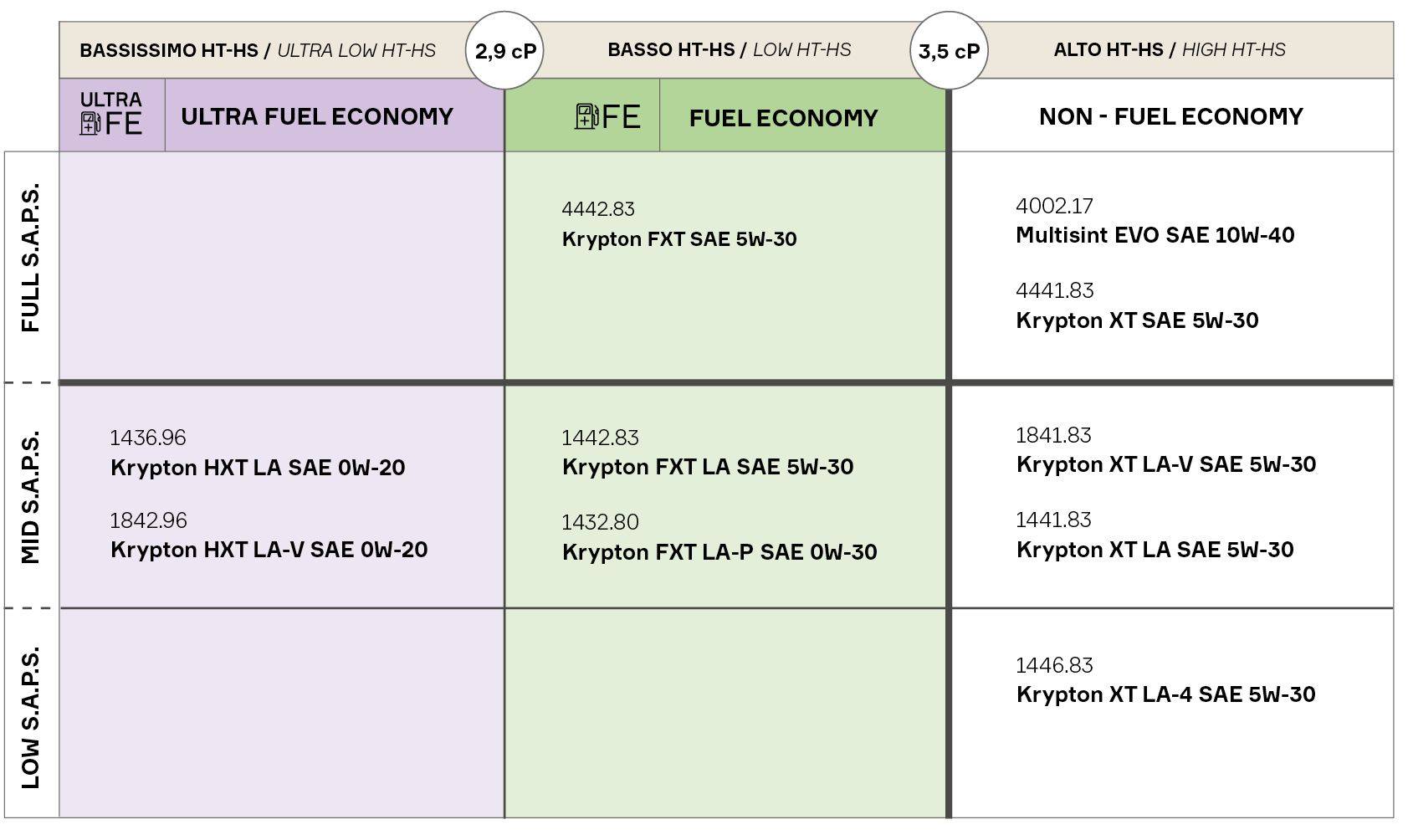Click the Ultra FE fuel pump icon
The width and height of the screenshot is (1408, 840).
pos(90,124)
